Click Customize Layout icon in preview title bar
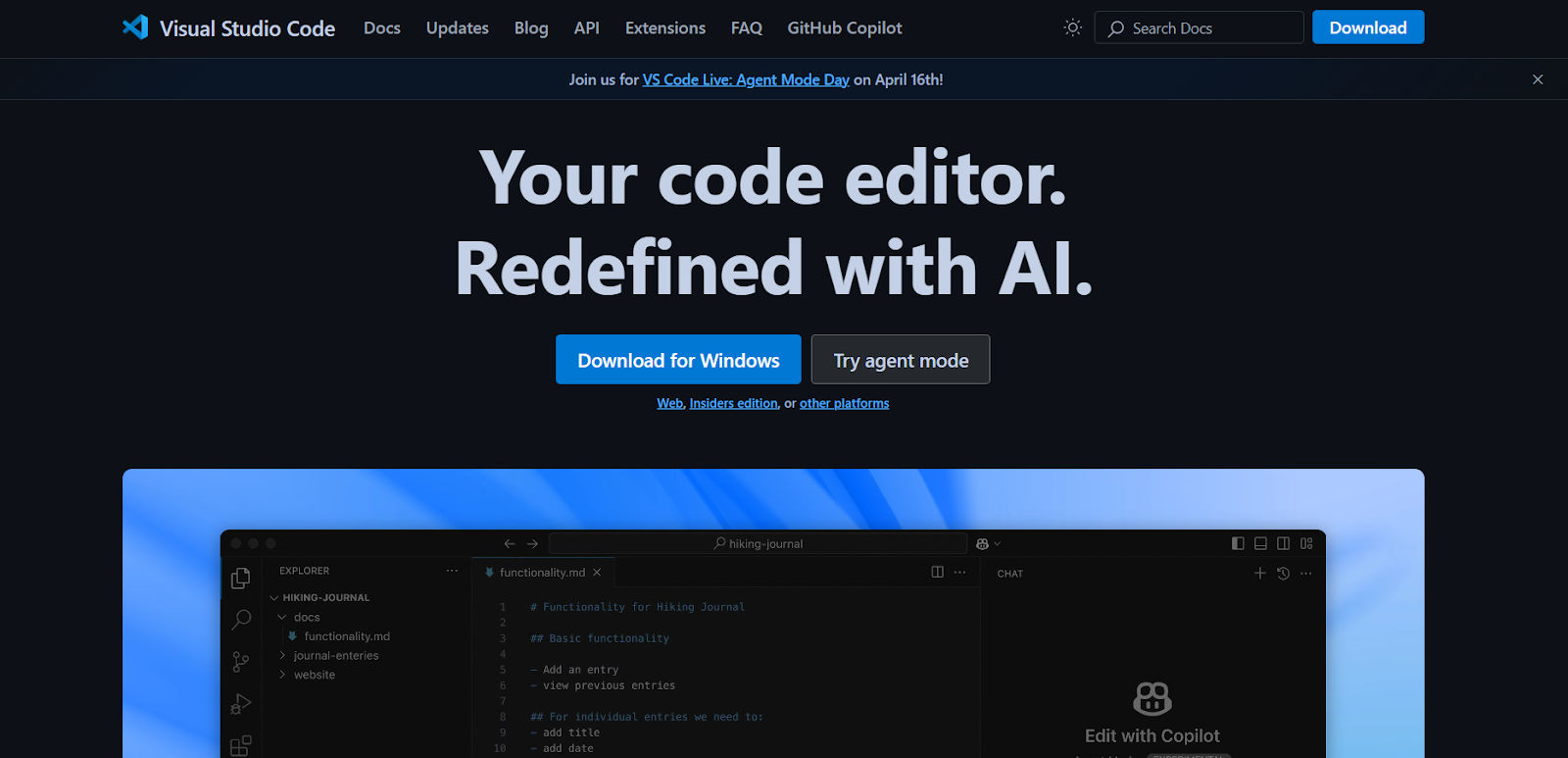Screen dimensions: 1568x758 1306,543
